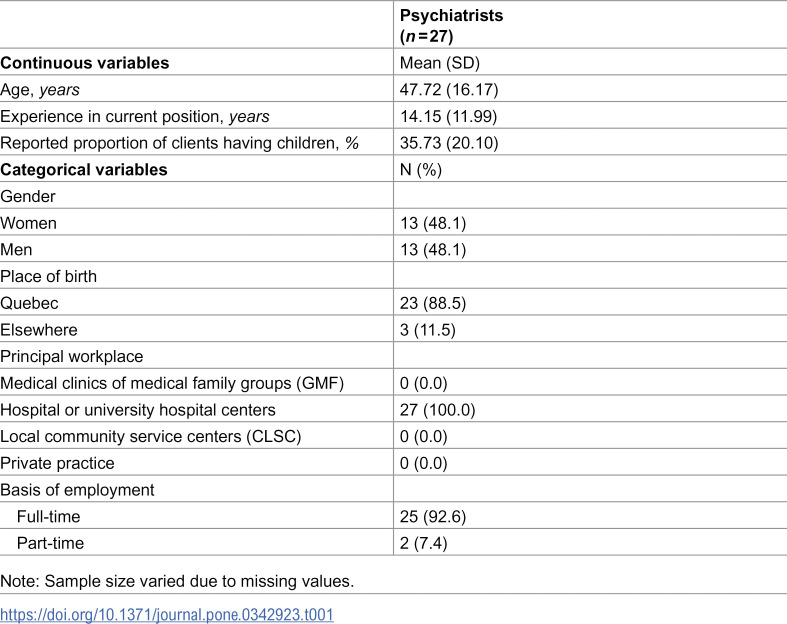787x624 pixels.
Task: Click Reported proportion of clients having children
Action: (179, 143)
